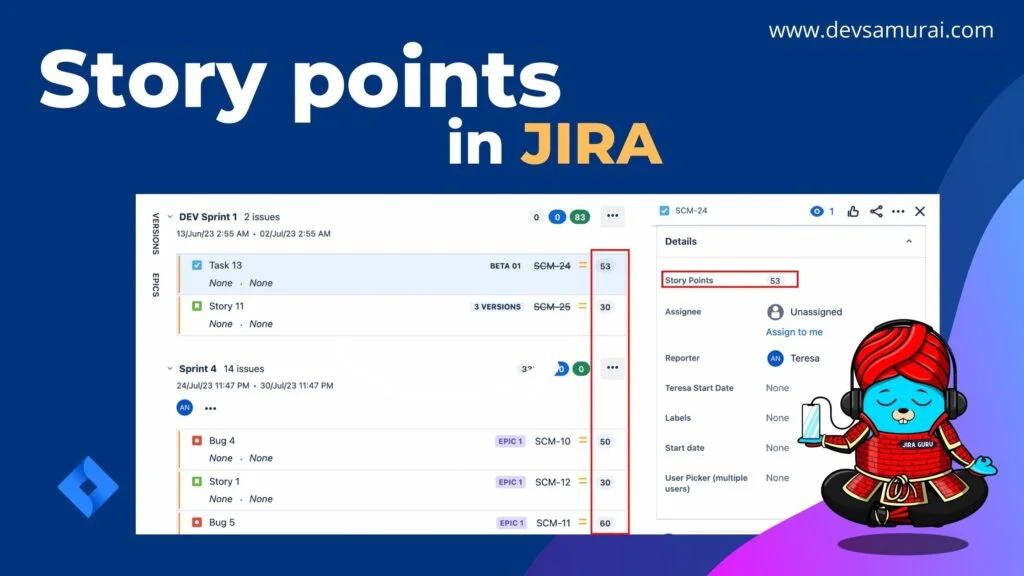The image size is (1024, 576).
Task: Collapse DEV Sprint 1 section
Action: 170,216
